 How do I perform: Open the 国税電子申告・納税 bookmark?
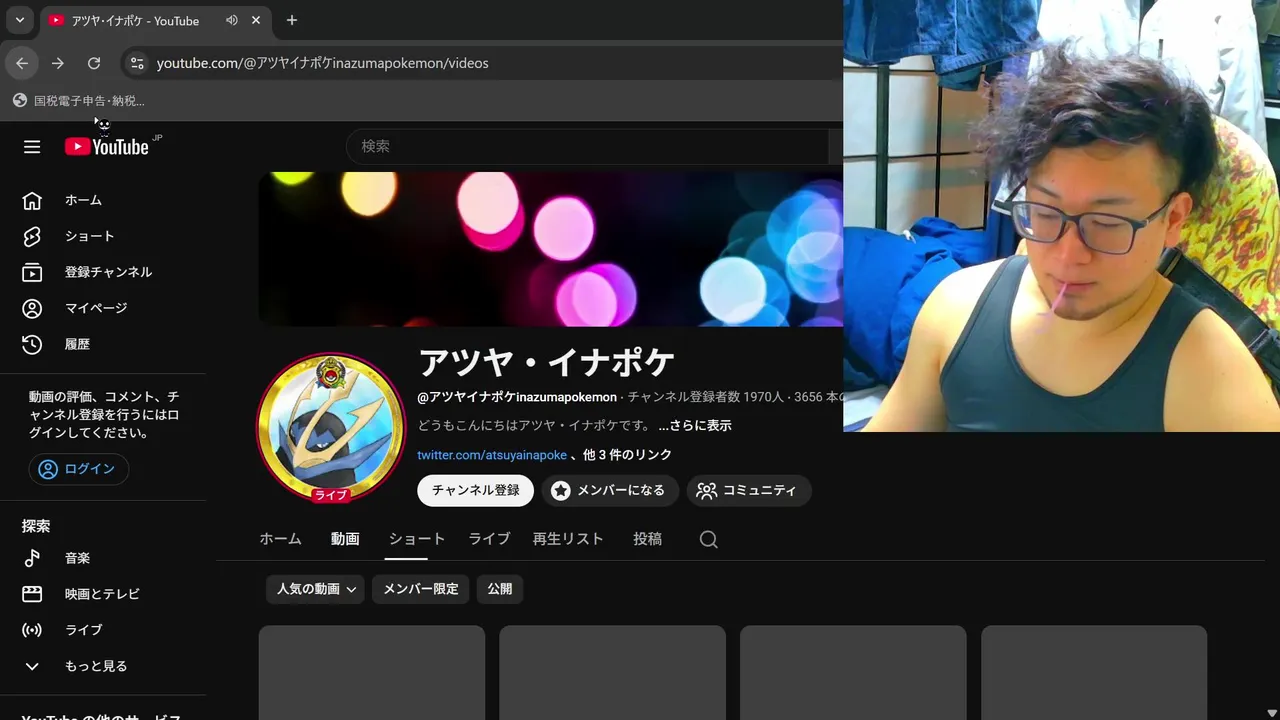coord(79,100)
